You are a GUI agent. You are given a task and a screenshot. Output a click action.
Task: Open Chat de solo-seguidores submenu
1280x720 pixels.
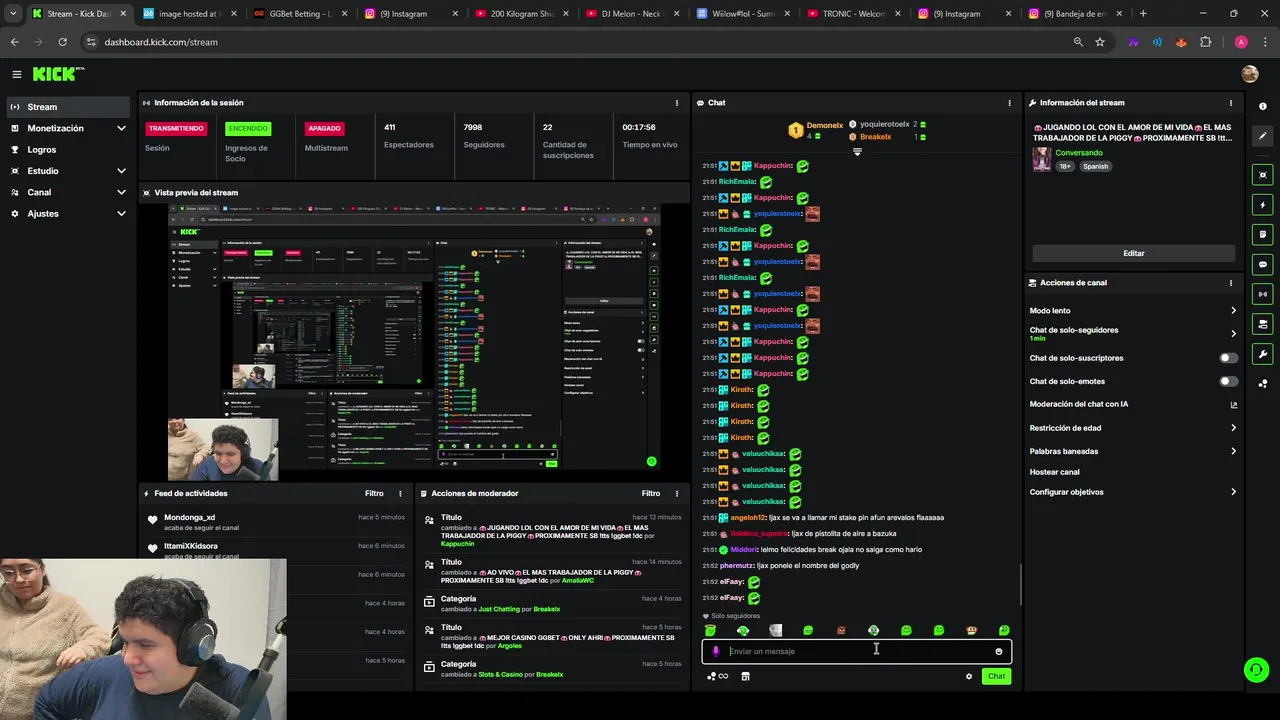point(1133,333)
